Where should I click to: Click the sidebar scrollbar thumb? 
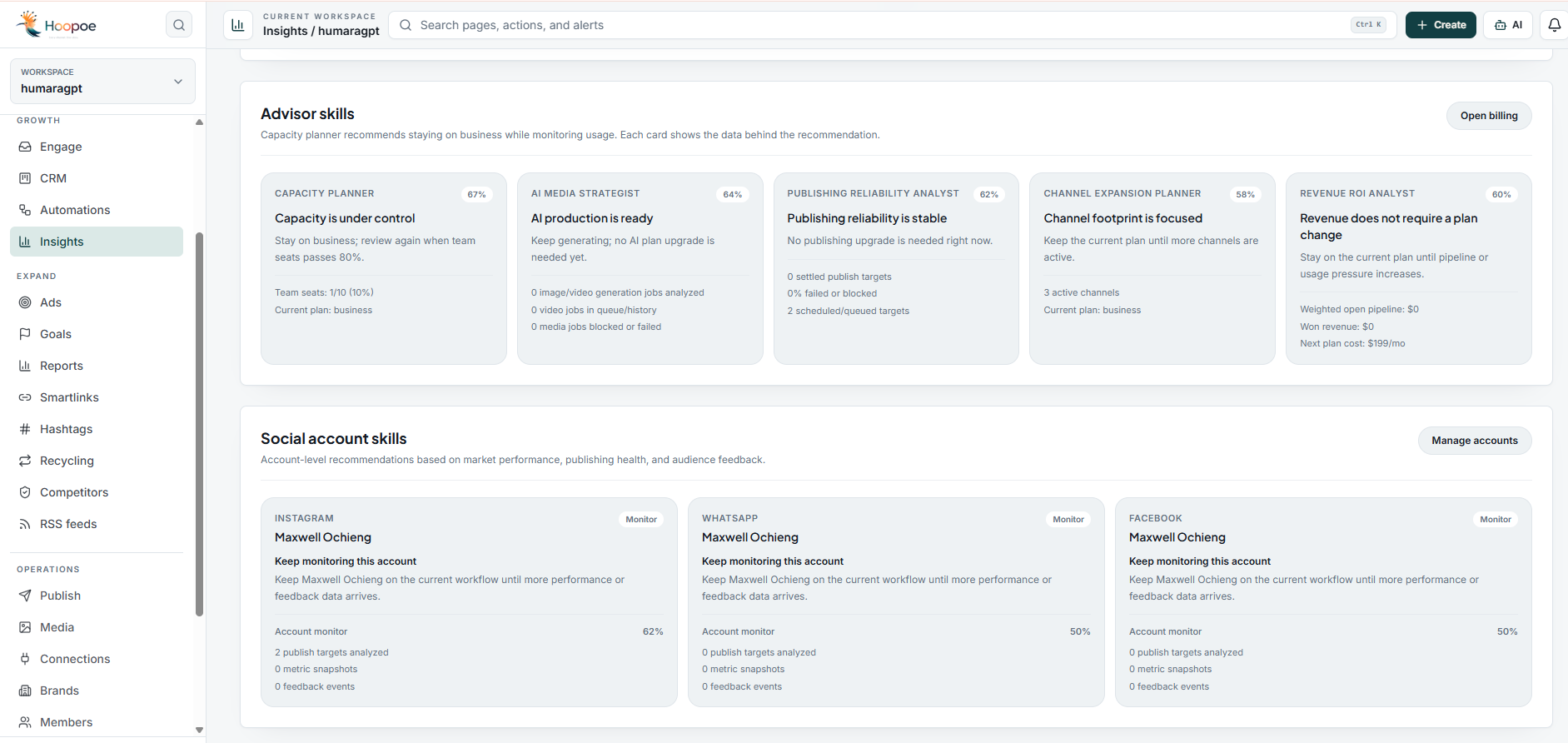point(199,425)
